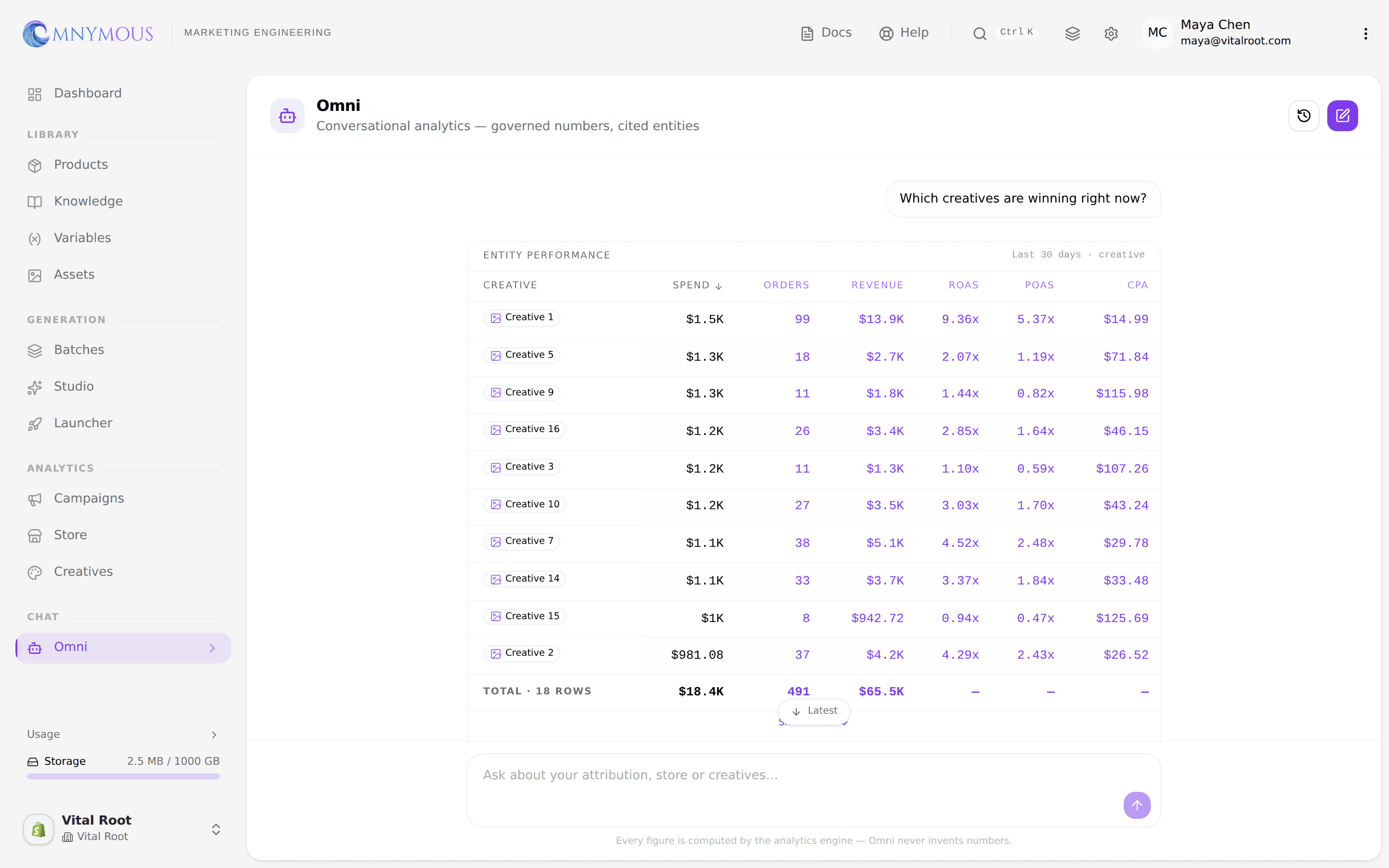Sort by the SPEND column header

pos(697,285)
